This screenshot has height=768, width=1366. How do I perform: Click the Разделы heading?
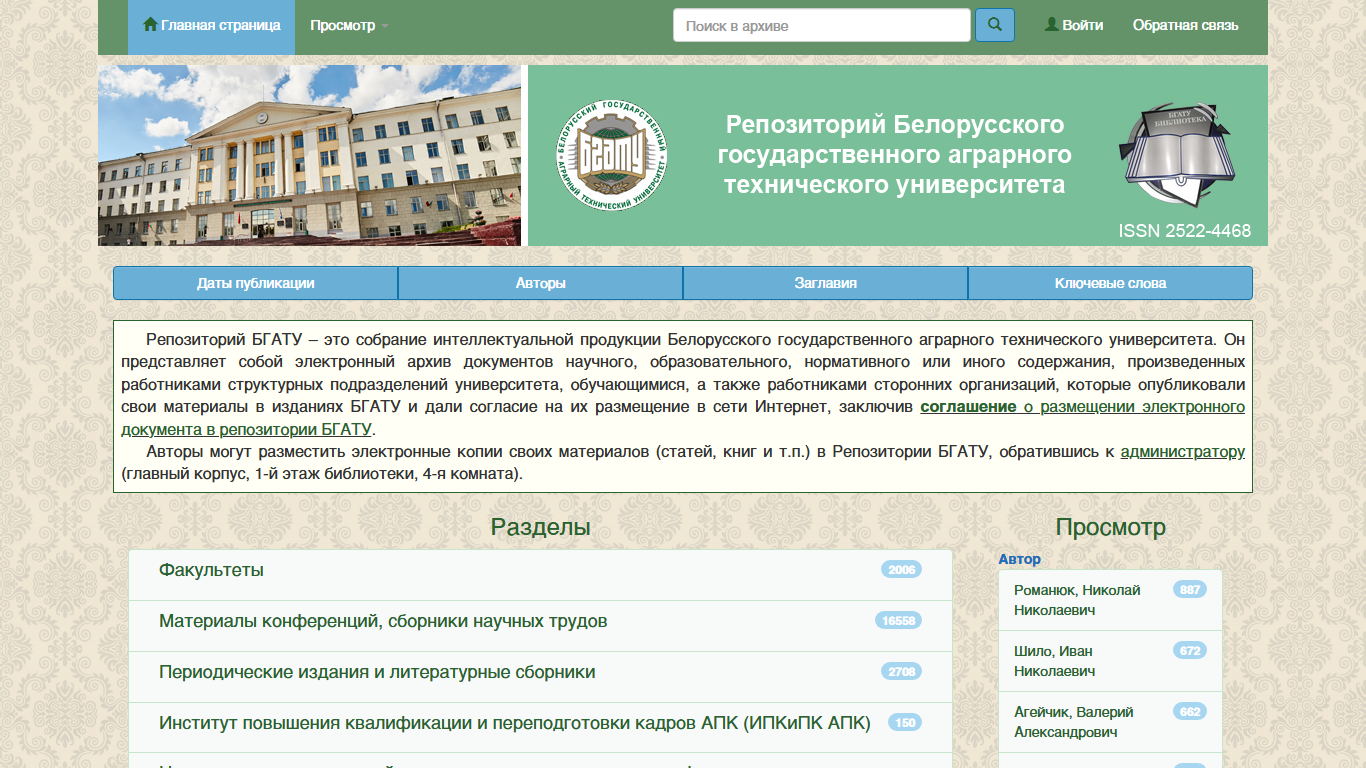tap(540, 527)
